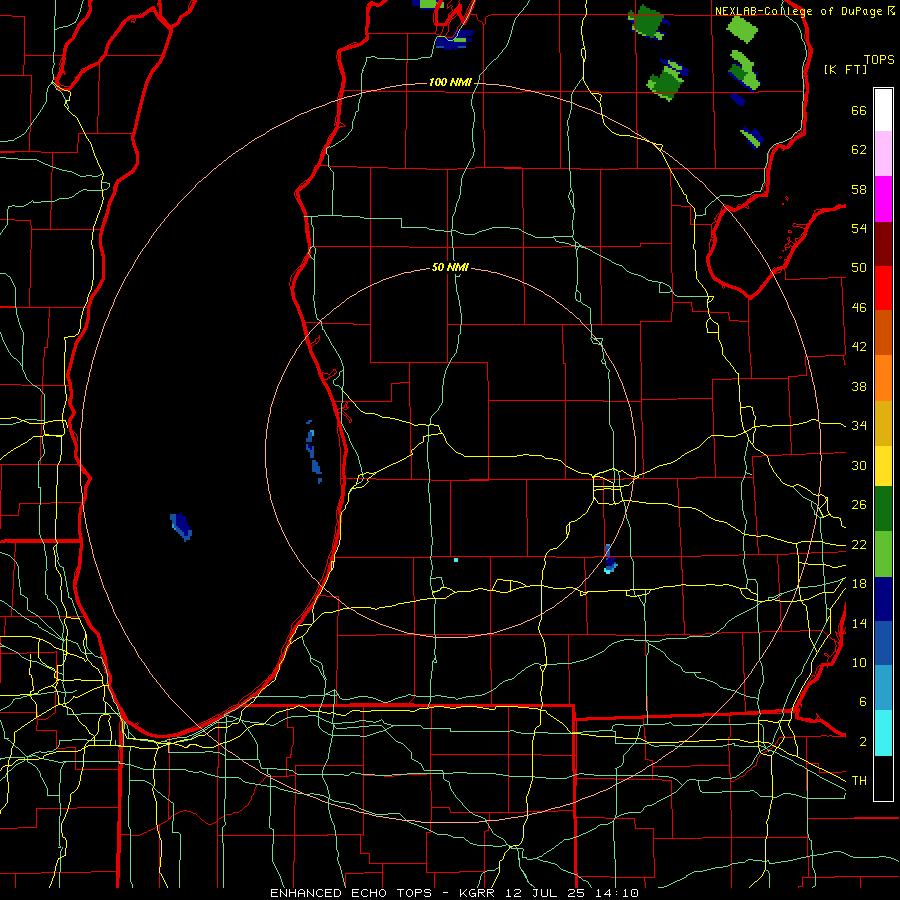Click the 50 value on the scale
Image resolution: width=900 pixels, height=900 pixels.
[x=859, y=268]
